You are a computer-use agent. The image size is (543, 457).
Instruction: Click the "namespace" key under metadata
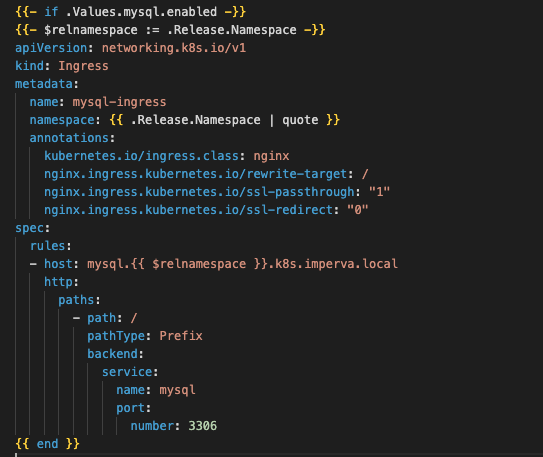62,120
